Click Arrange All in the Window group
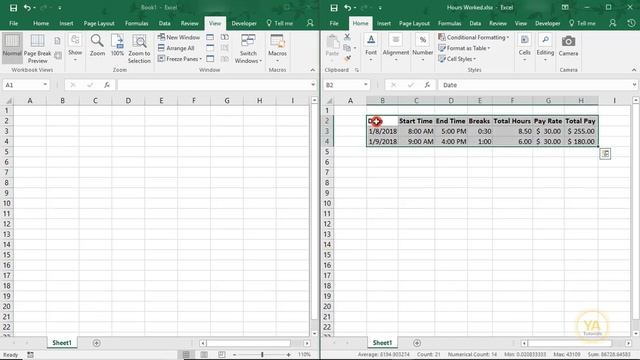This screenshot has width=640, height=360. click(176, 48)
